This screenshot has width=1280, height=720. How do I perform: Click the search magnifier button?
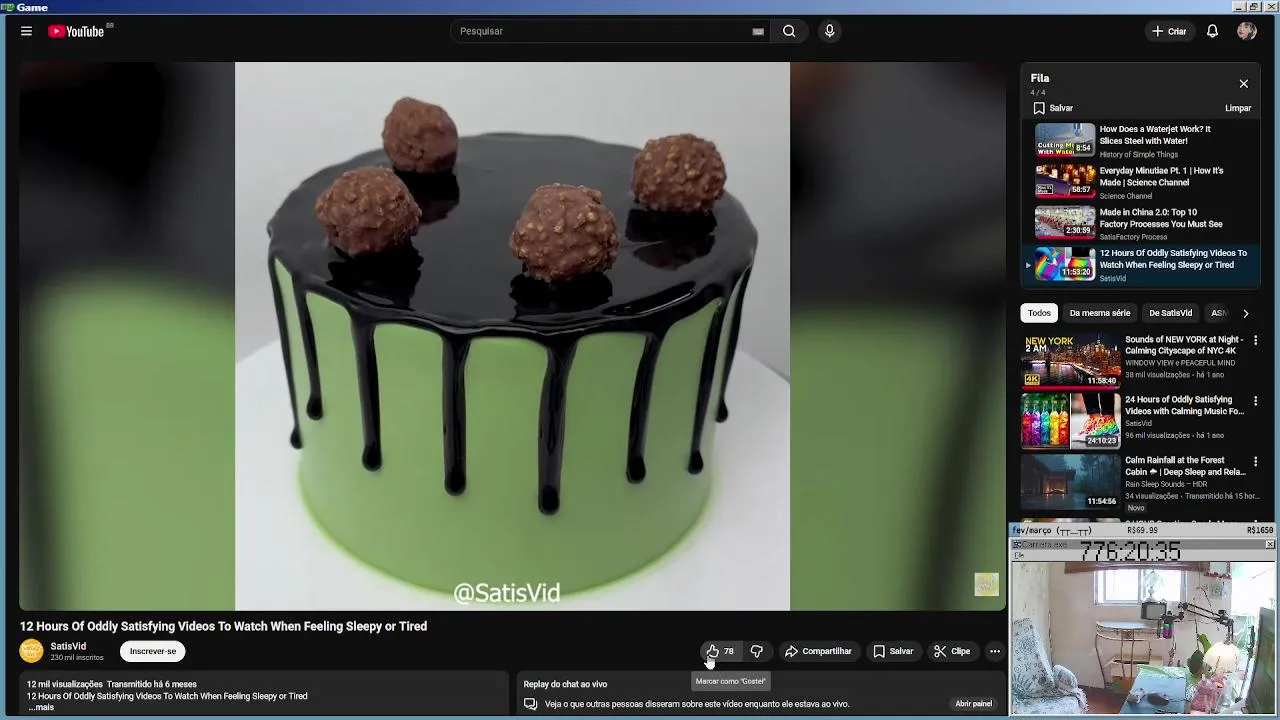tap(789, 31)
